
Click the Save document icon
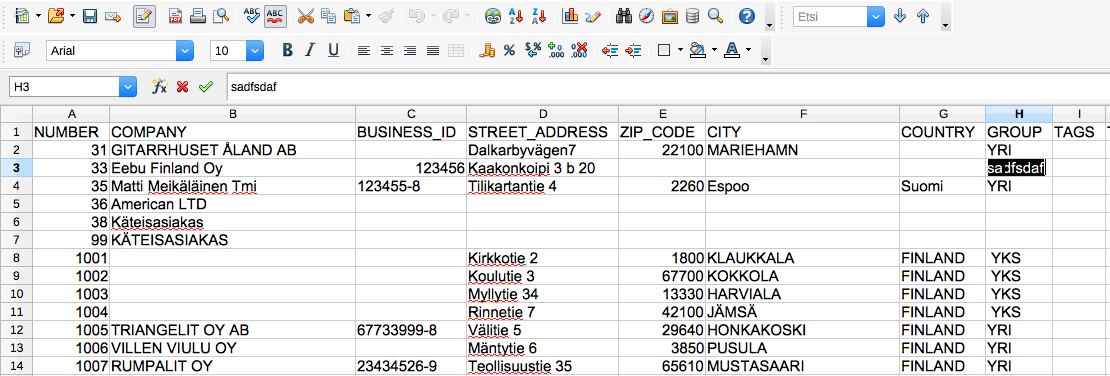tap(90, 16)
